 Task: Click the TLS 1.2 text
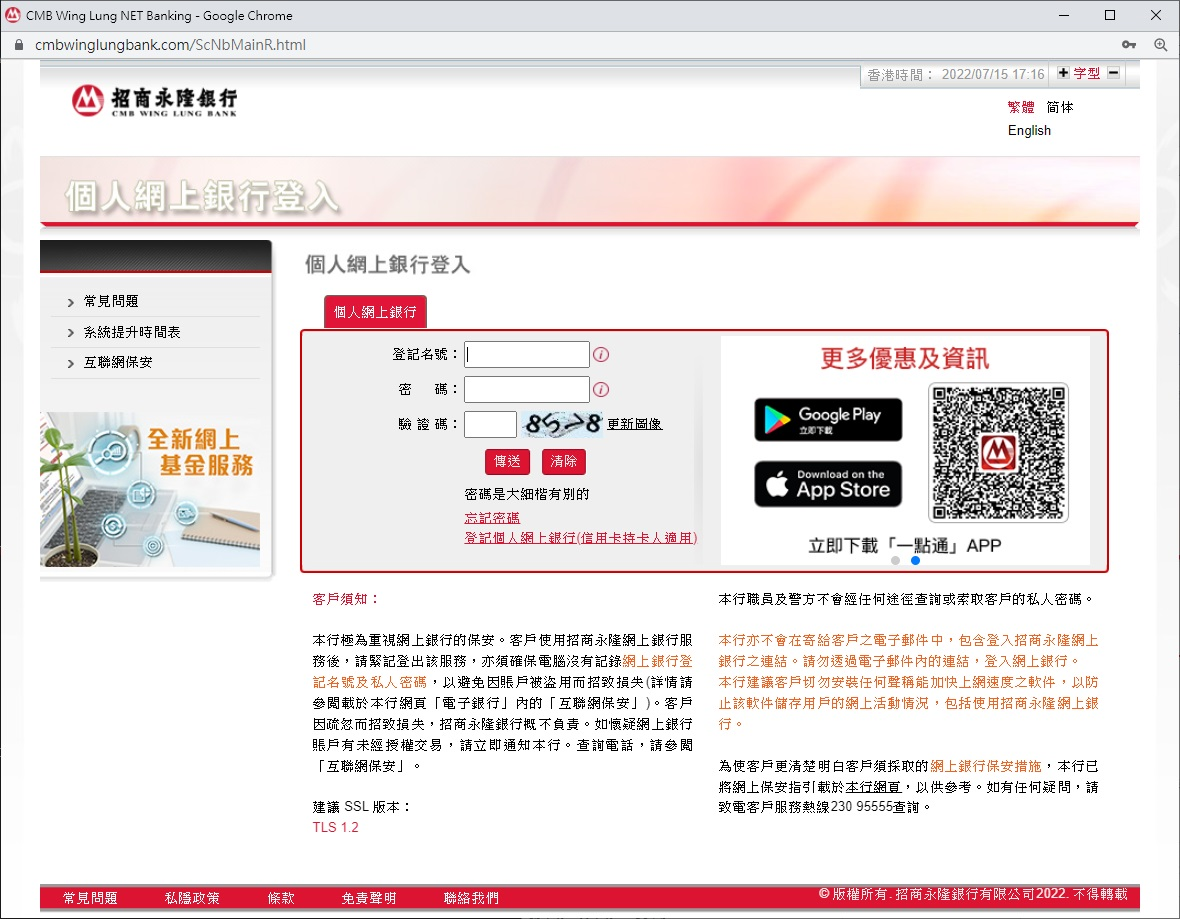[x=336, y=827]
